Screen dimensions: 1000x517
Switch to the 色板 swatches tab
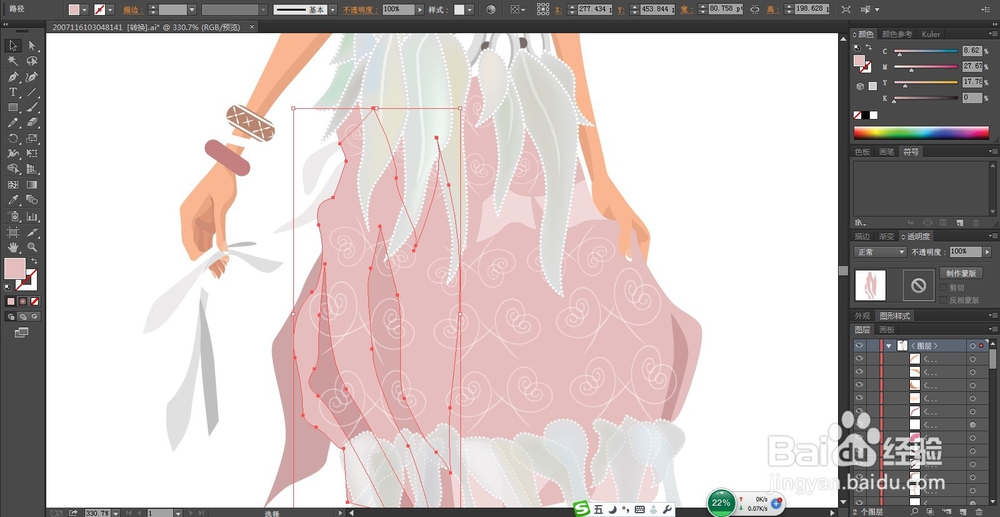862,152
